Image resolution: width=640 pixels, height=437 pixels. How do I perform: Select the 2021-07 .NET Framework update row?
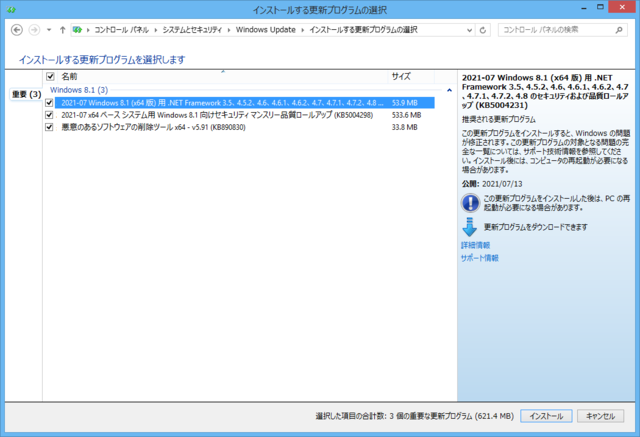point(244,103)
